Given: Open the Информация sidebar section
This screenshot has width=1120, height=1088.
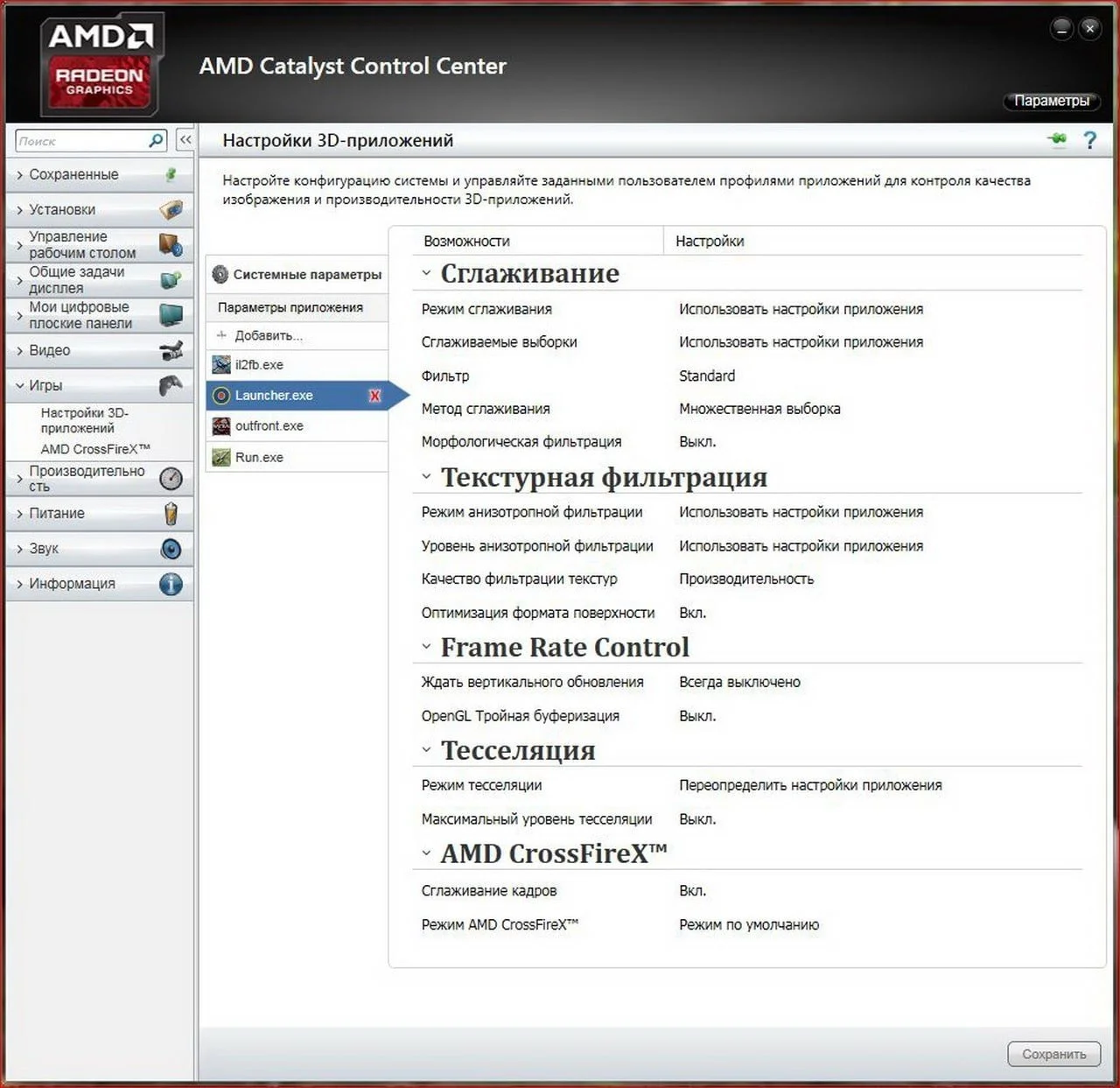Looking at the screenshot, I should tap(100, 584).
